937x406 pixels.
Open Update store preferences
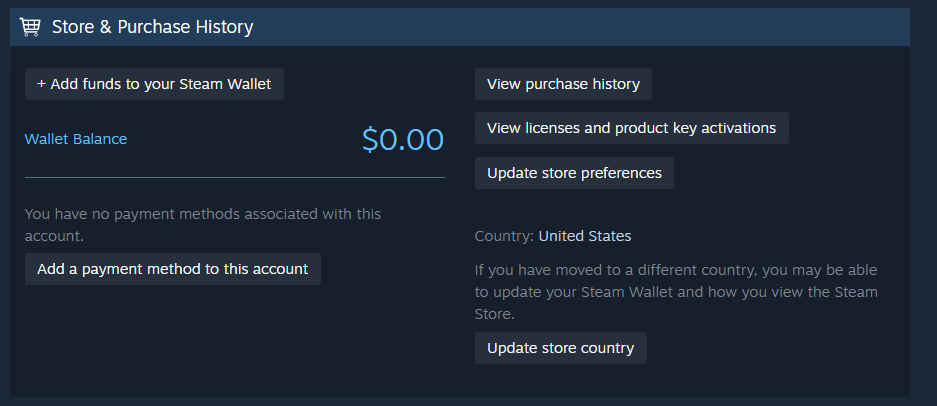[574, 173]
